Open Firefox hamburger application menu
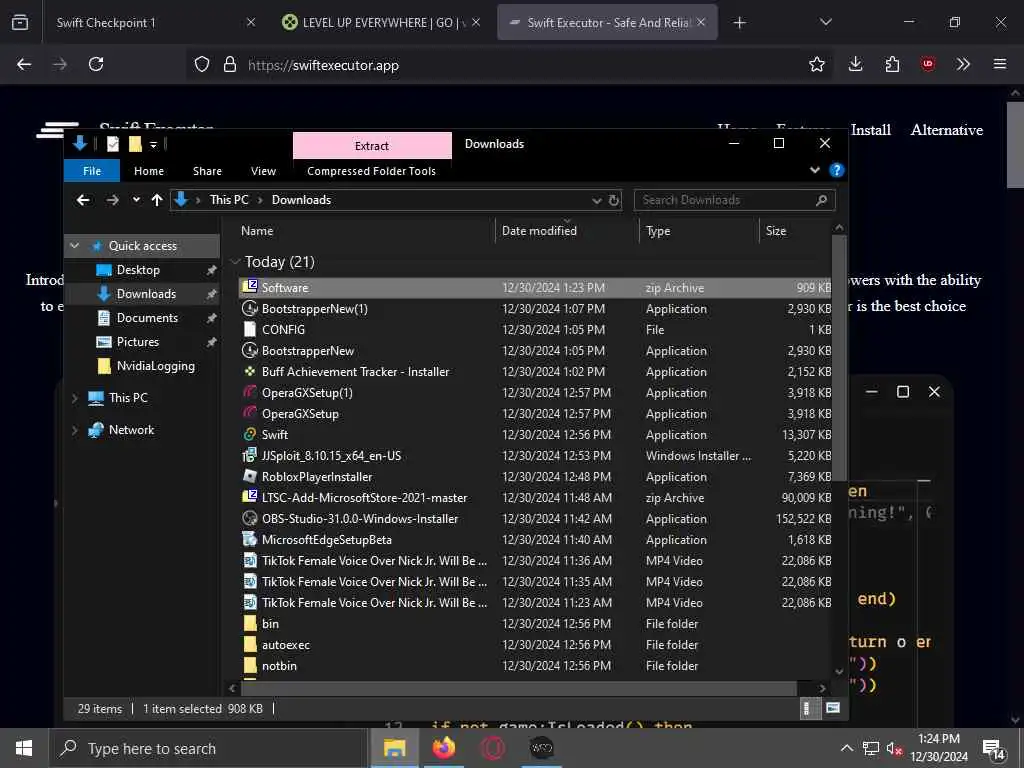1024x768 pixels. (x=1000, y=64)
